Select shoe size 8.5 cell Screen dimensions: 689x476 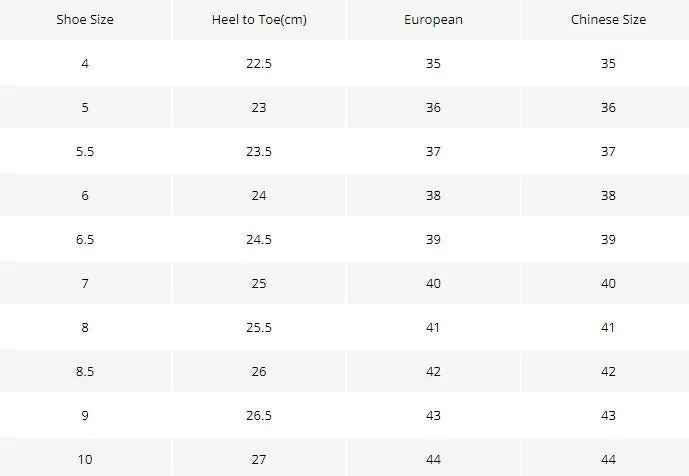click(x=85, y=371)
